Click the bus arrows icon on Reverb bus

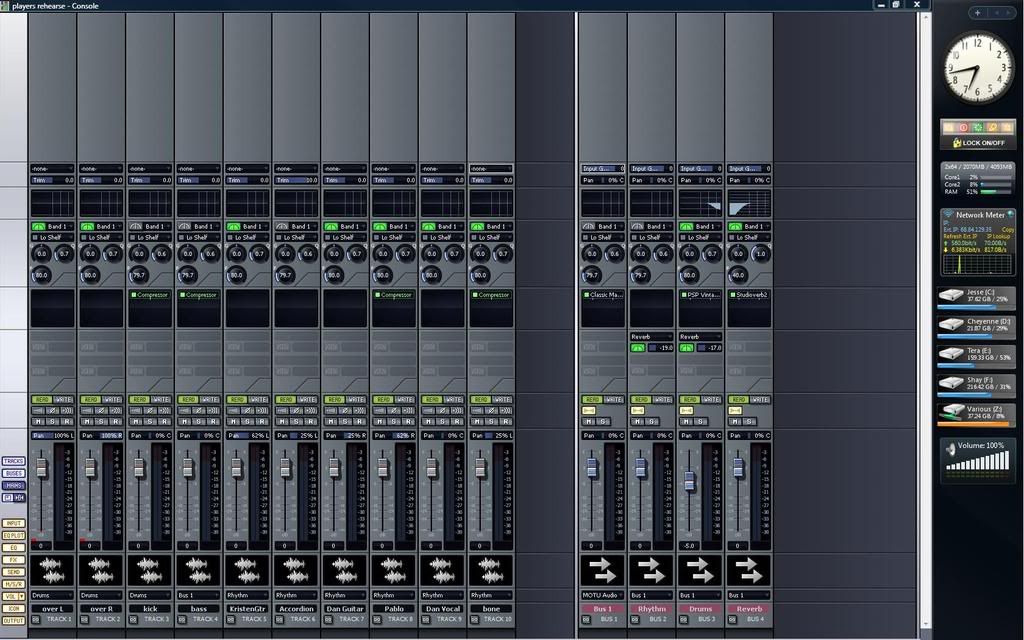(748, 570)
